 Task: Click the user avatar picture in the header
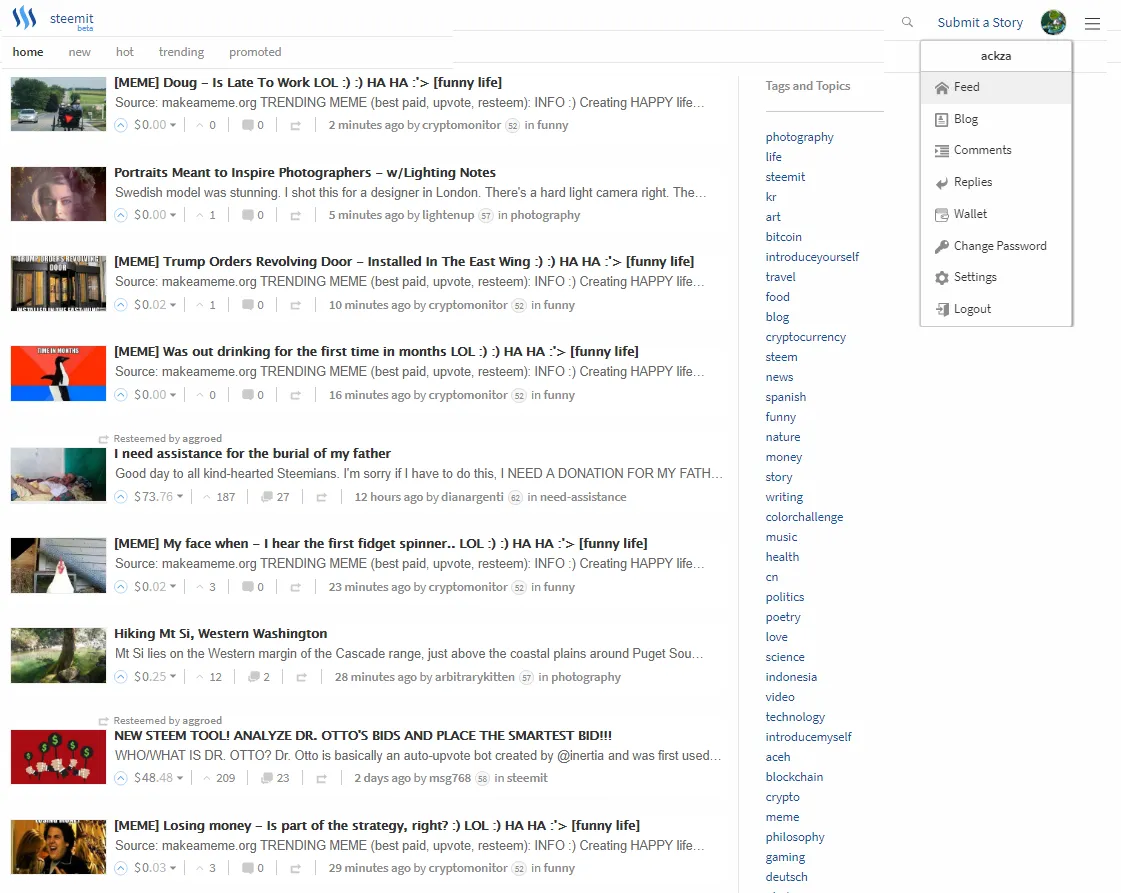pos(1053,22)
